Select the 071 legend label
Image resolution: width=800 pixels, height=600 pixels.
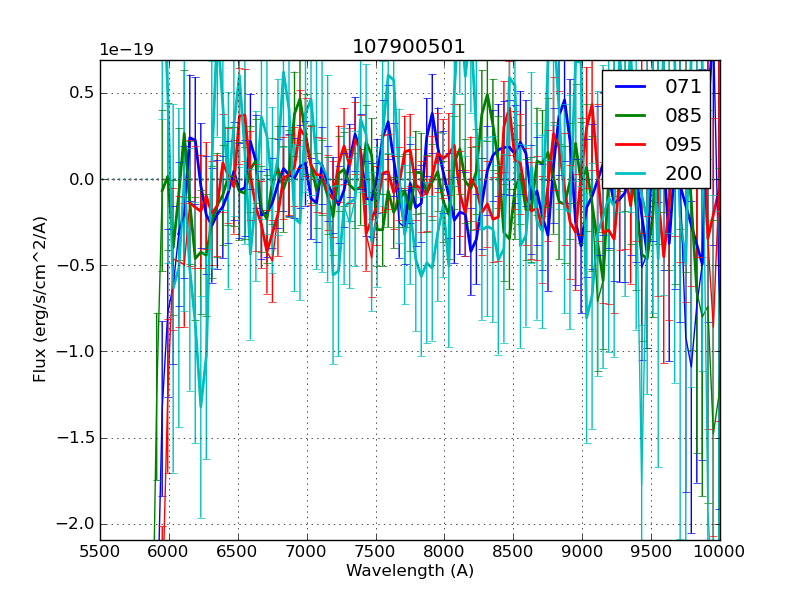[x=683, y=87]
